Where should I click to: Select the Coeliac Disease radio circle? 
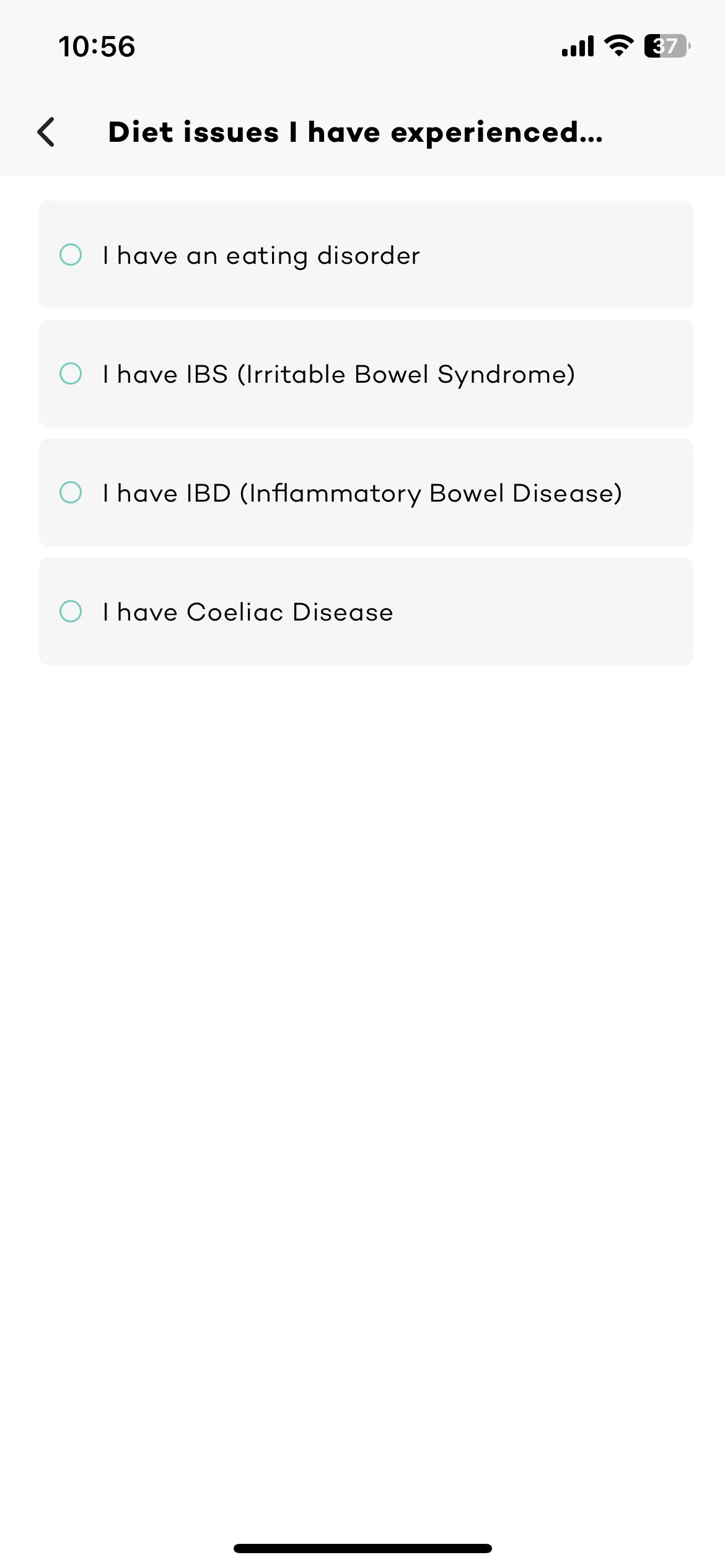pyautogui.click(x=71, y=611)
